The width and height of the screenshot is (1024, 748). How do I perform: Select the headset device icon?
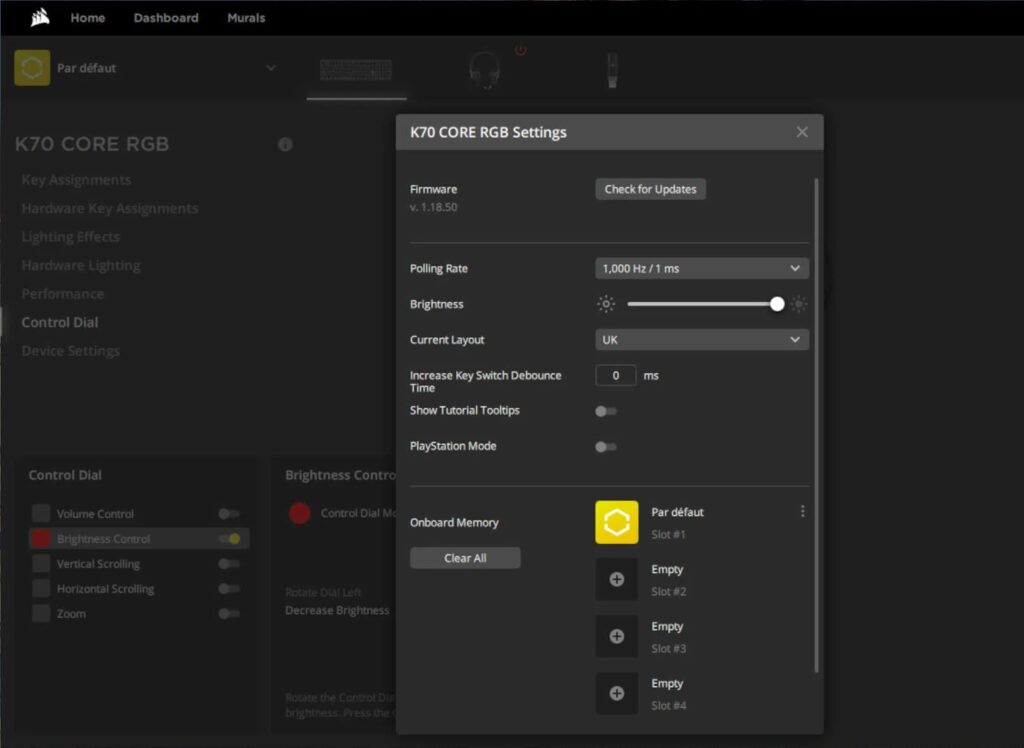[485, 70]
